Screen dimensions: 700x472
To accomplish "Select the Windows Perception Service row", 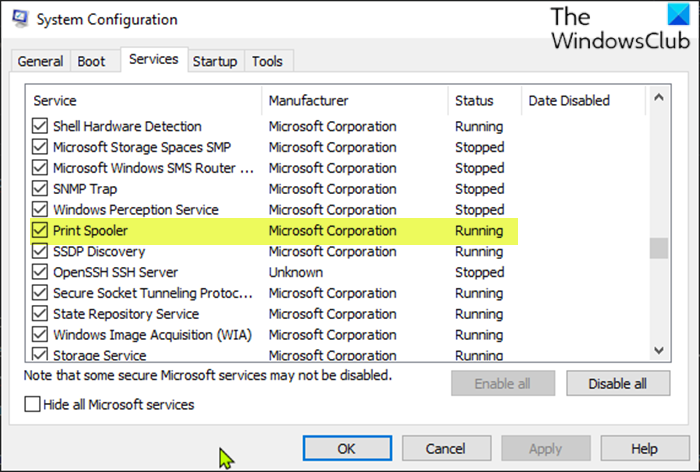I will pyautogui.click(x=135, y=210).
